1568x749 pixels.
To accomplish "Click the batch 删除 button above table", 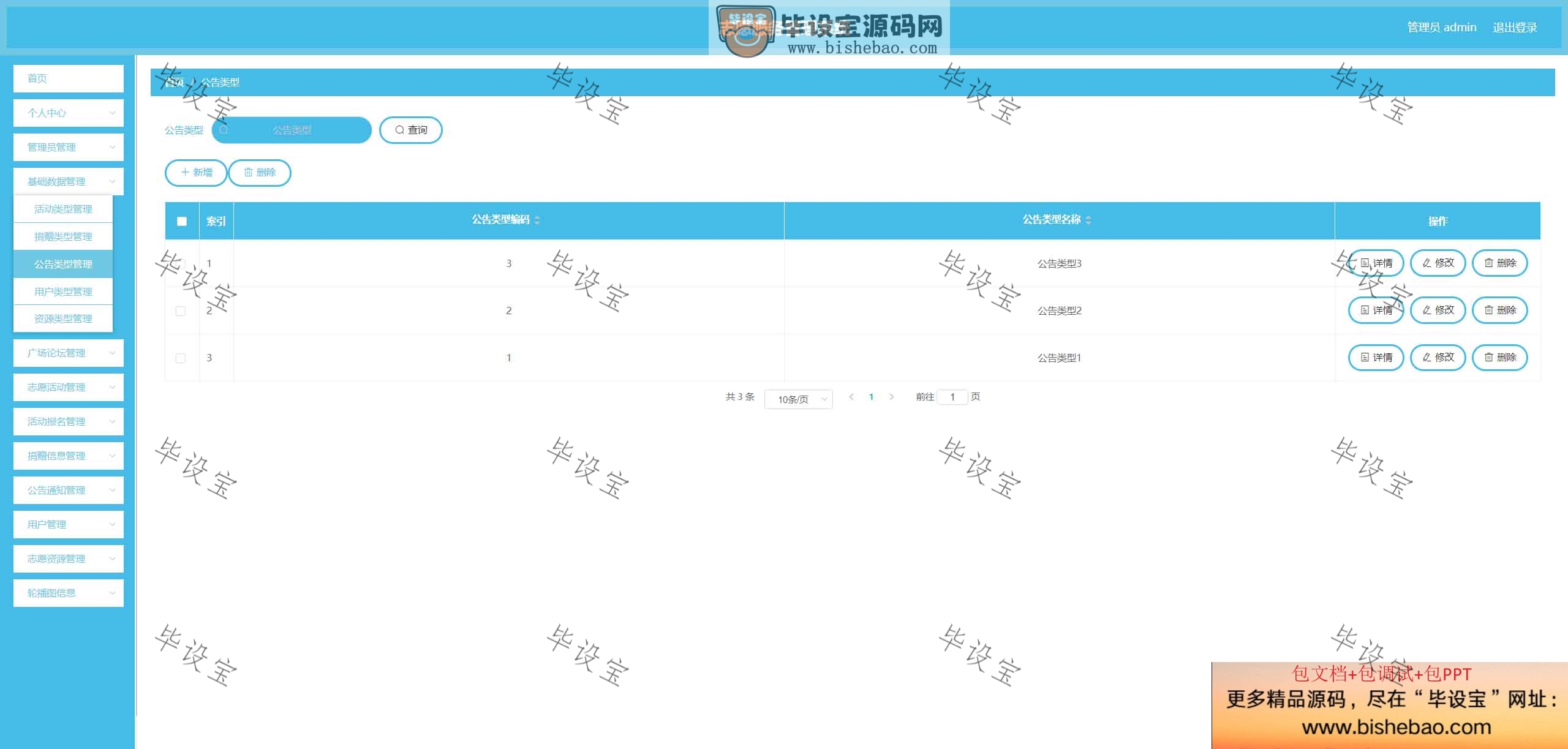I will pos(260,173).
